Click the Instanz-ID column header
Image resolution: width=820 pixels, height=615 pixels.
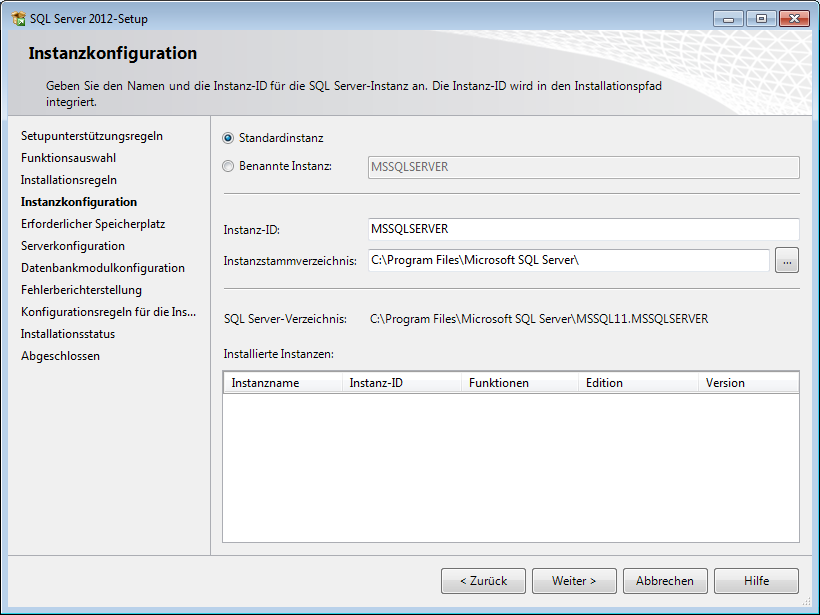point(401,383)
